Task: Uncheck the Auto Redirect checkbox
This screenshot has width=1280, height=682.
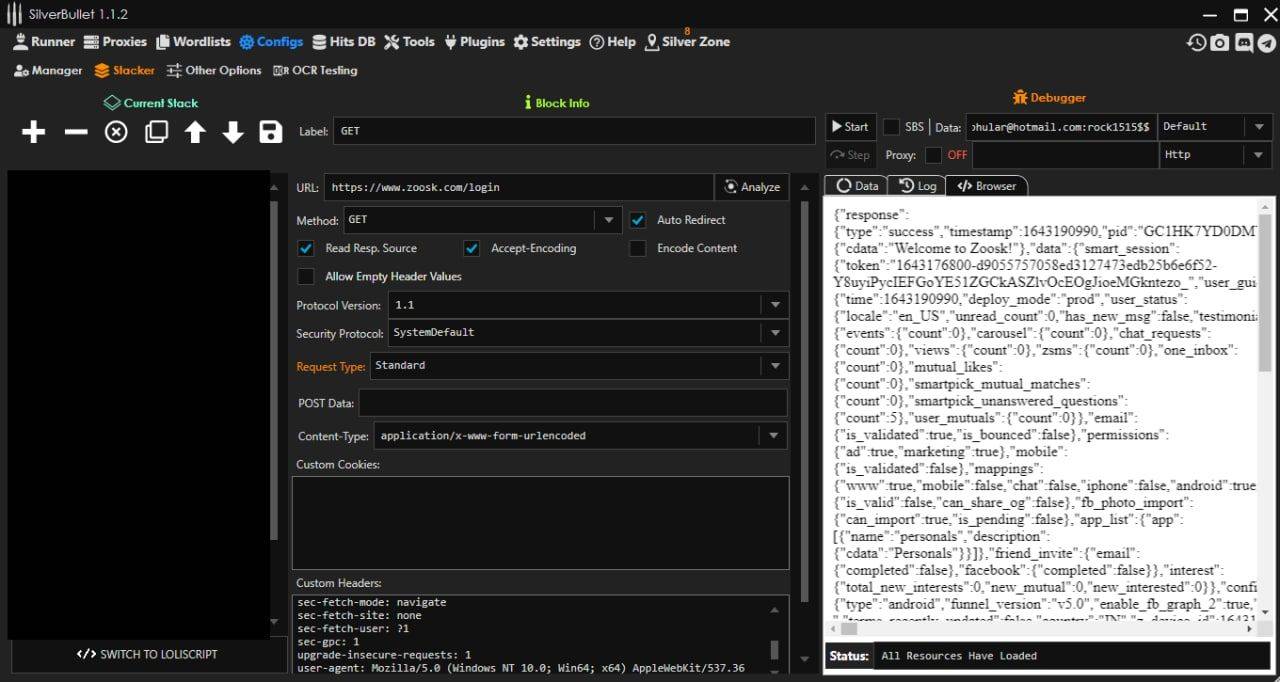Action: (637, 220)
